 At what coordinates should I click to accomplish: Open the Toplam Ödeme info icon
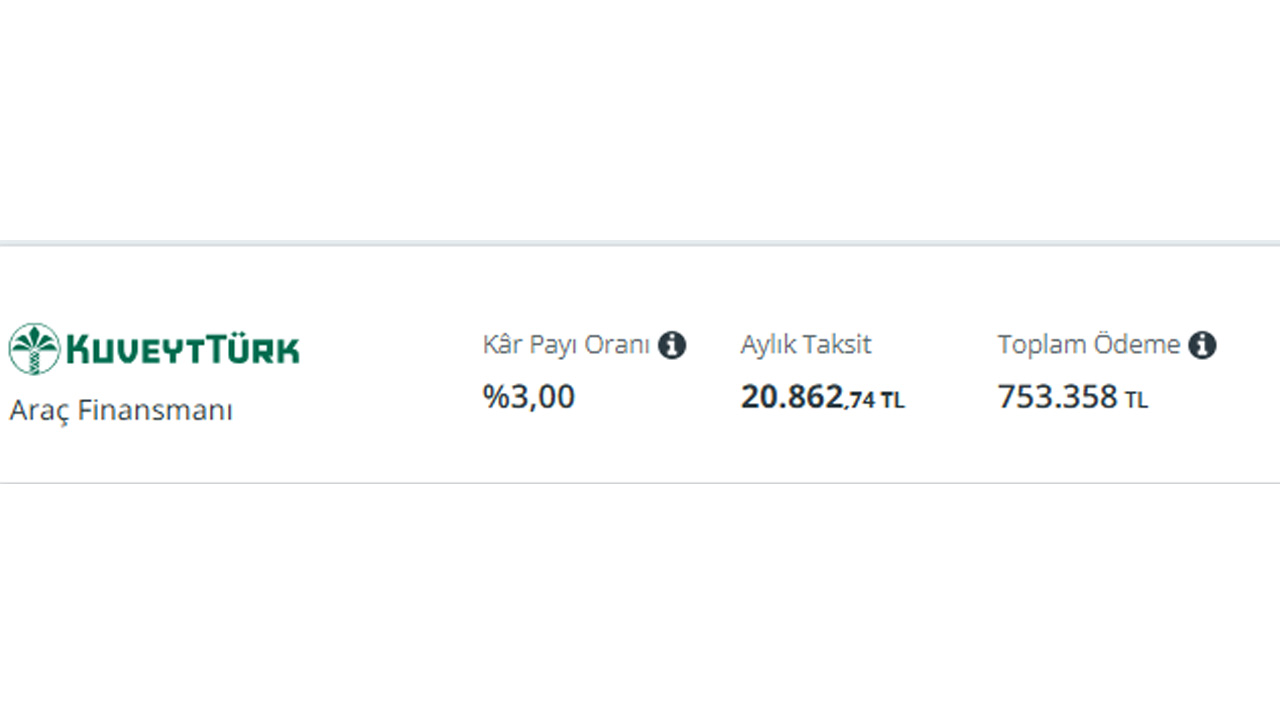(x=1202, y=346)
